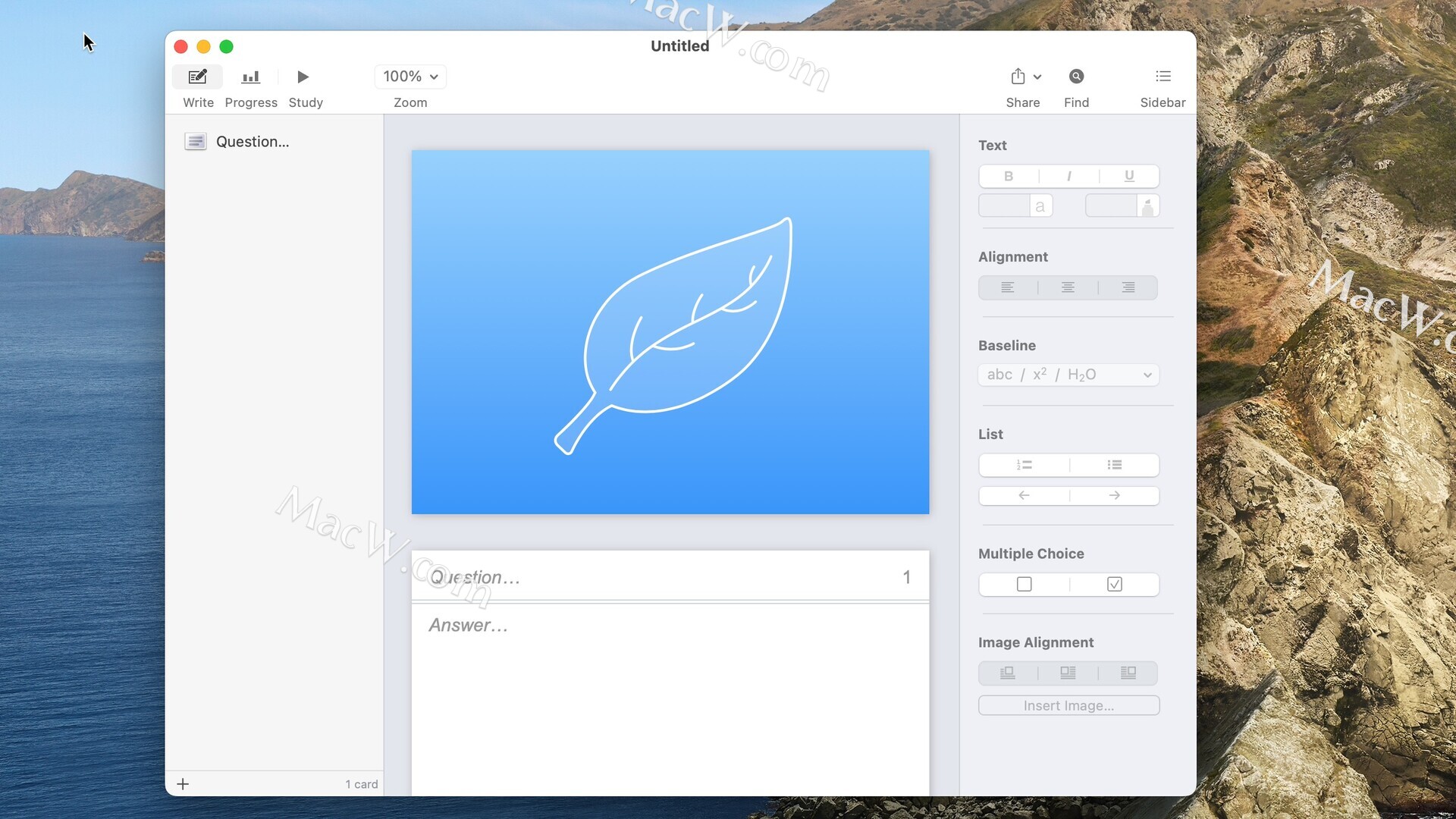Insert numbered list
Screen dimensions: 1456x819
(x=1024, y=465)
